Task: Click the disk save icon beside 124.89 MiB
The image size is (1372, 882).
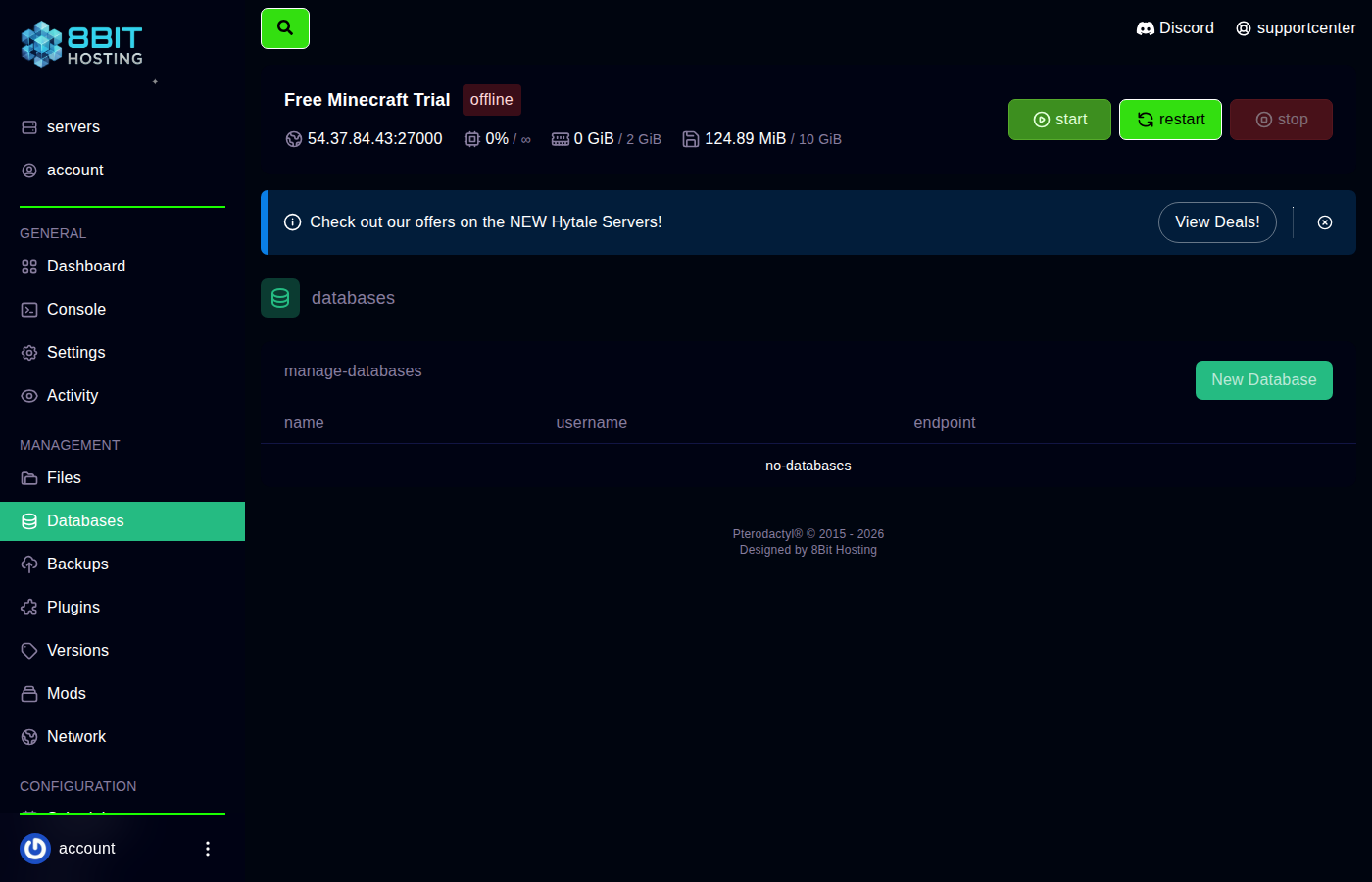Action: (x=691, y=139)
